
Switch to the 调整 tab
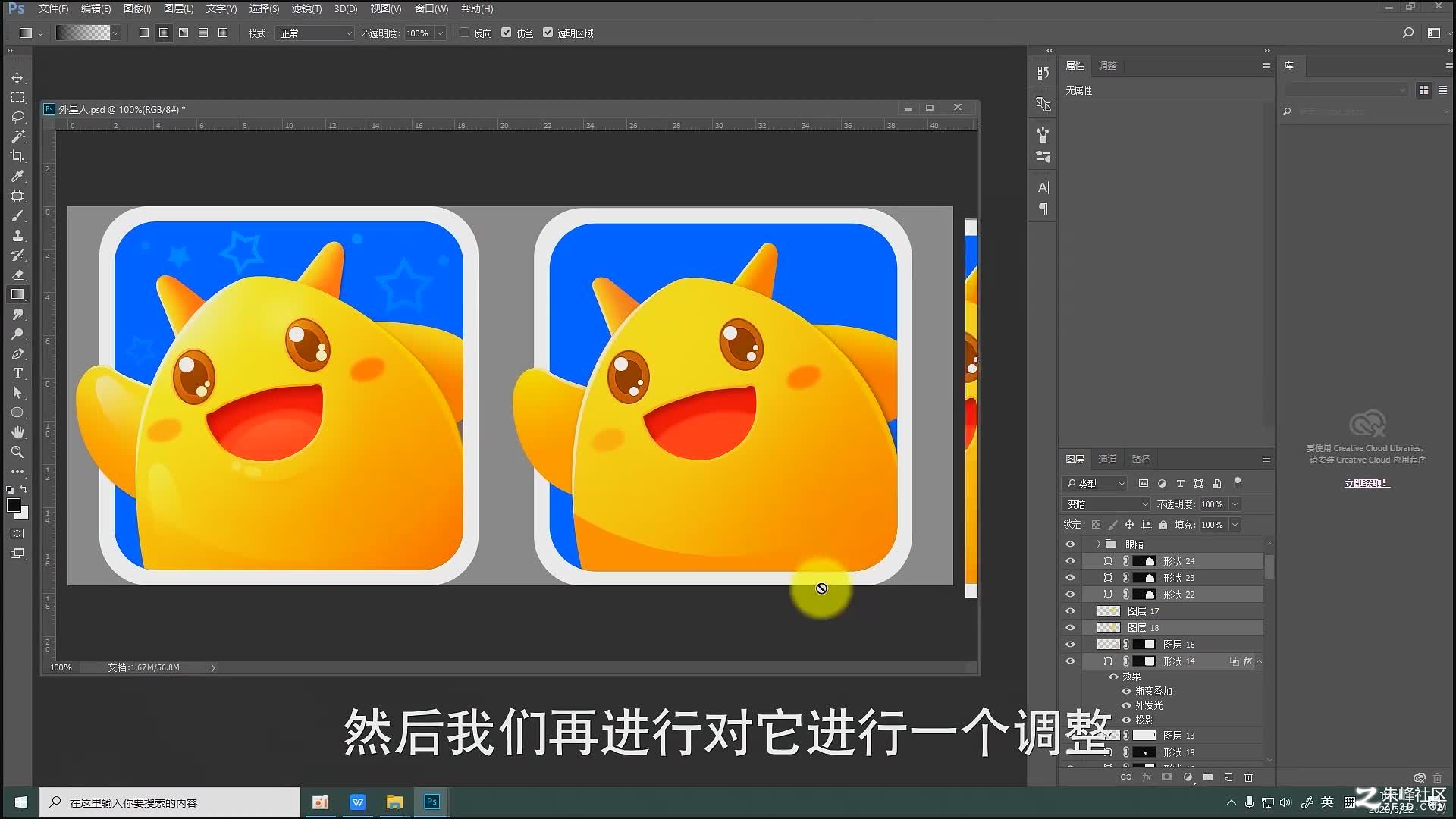coord(1107,65)
